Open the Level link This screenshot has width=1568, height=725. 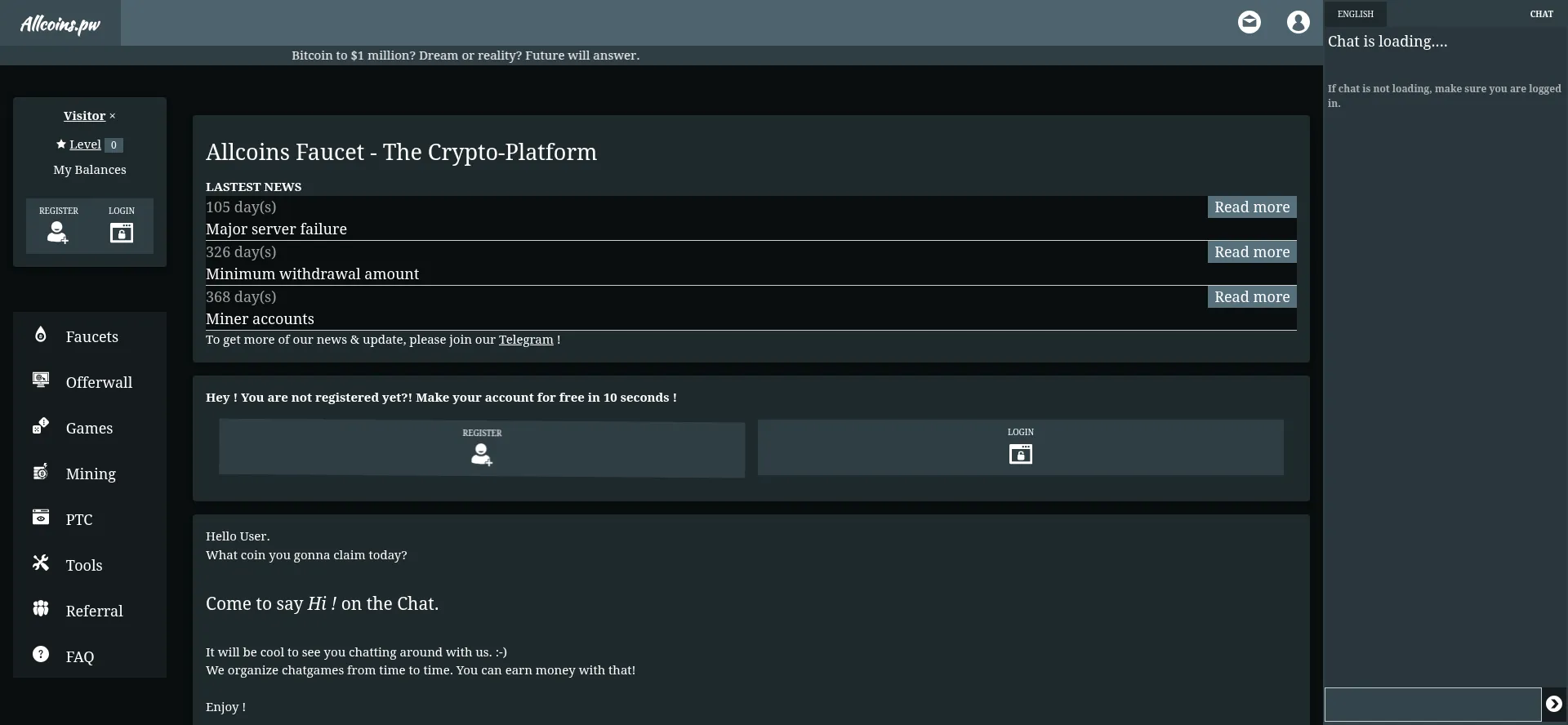(85, 145)
